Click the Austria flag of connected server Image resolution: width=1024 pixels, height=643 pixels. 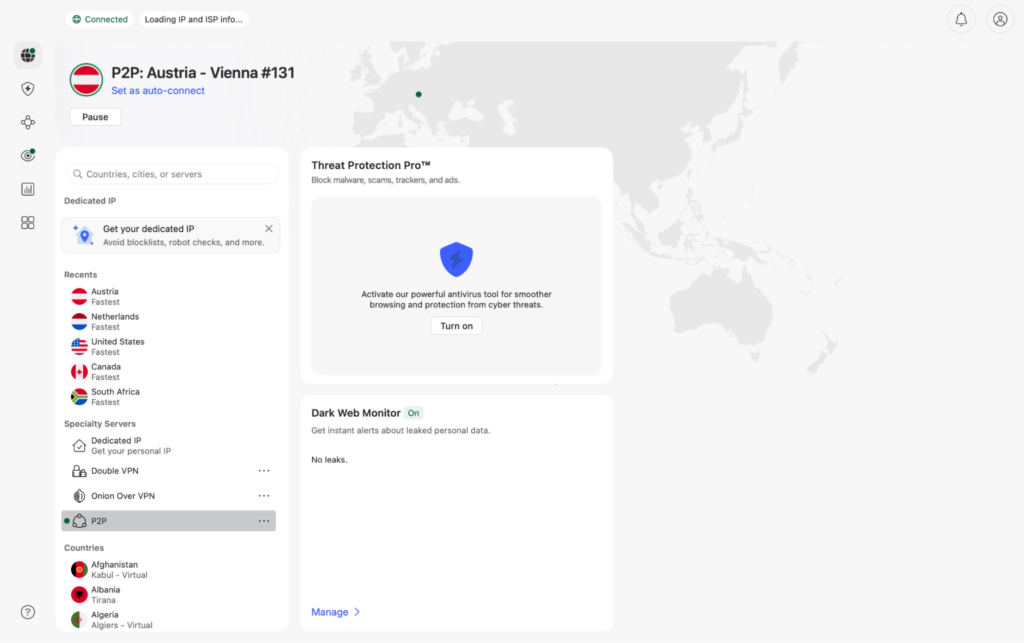pyautogui.click(x=86, y=80)
